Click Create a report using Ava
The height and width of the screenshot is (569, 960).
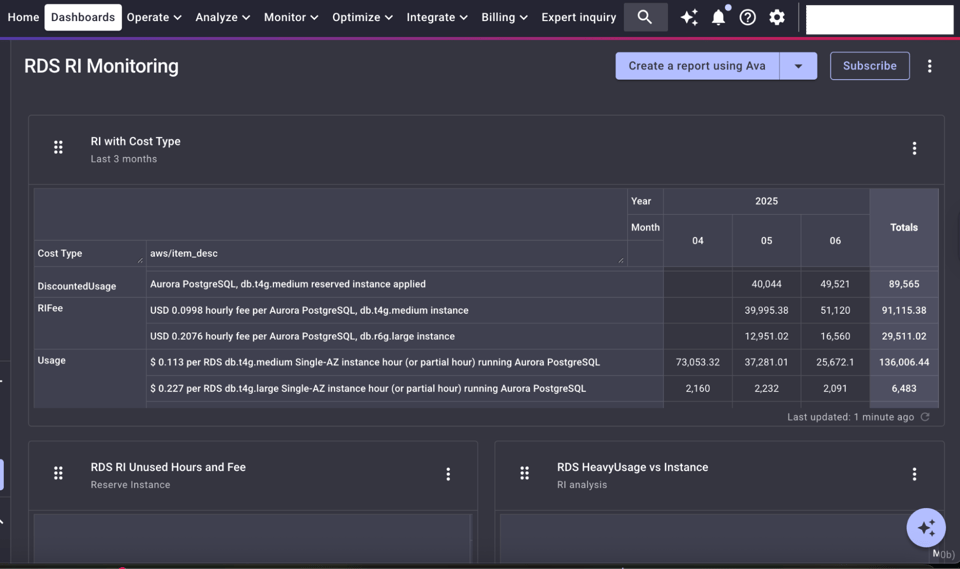pyautogui.click(x=697, y=66)
